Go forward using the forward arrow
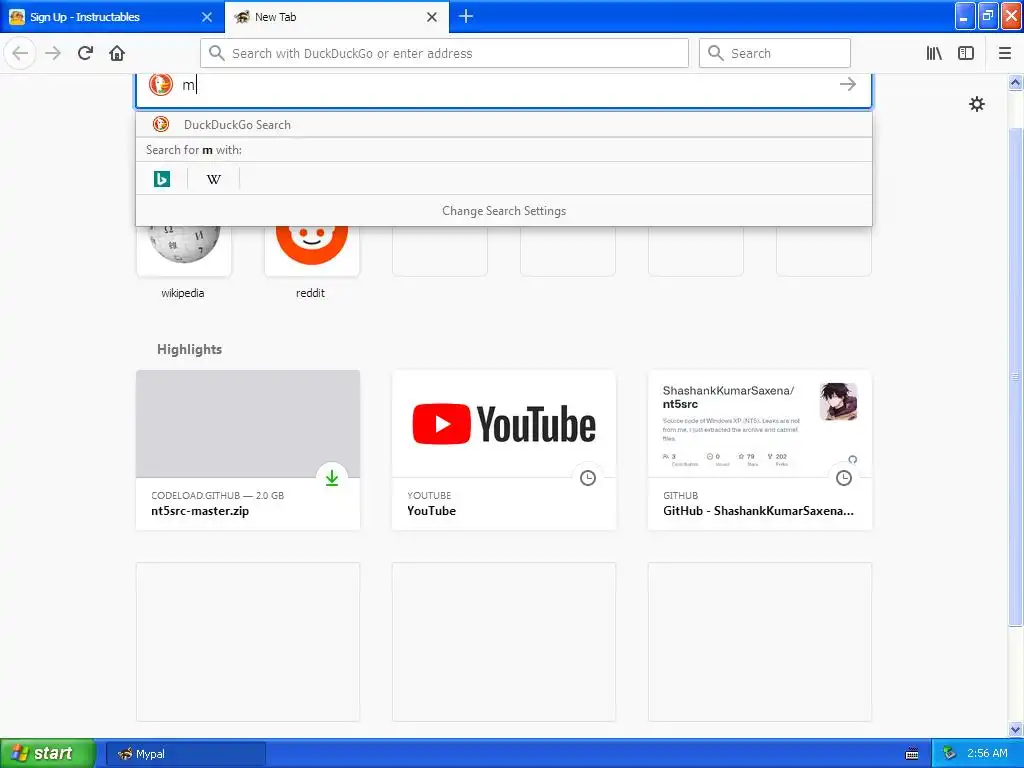The image size is (1024, 768). point(53,53)
